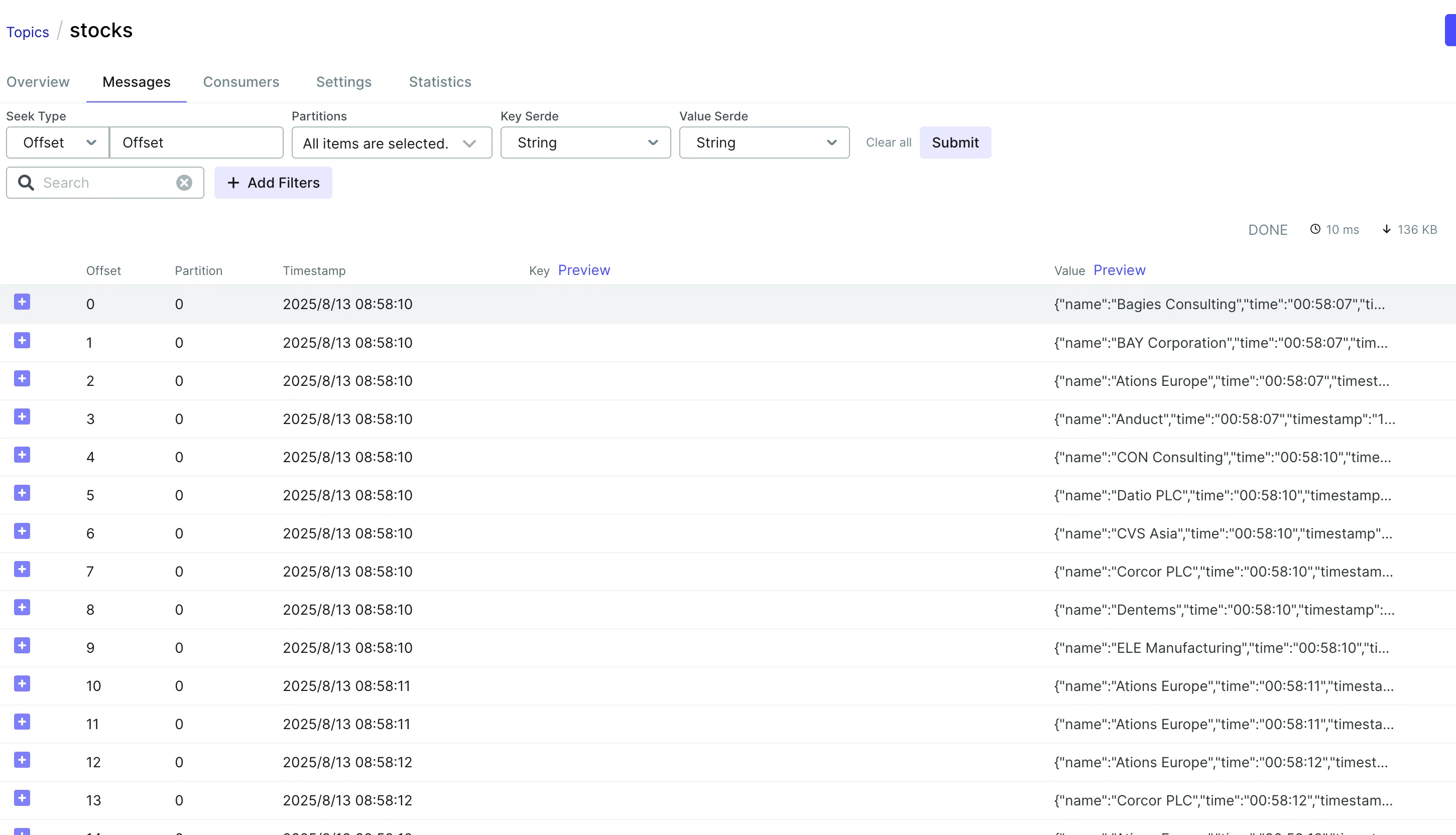The height and width of the screenshot is (835, 1456).
Task: Click the magnifier search icon
Action: (x=26, y=183)
